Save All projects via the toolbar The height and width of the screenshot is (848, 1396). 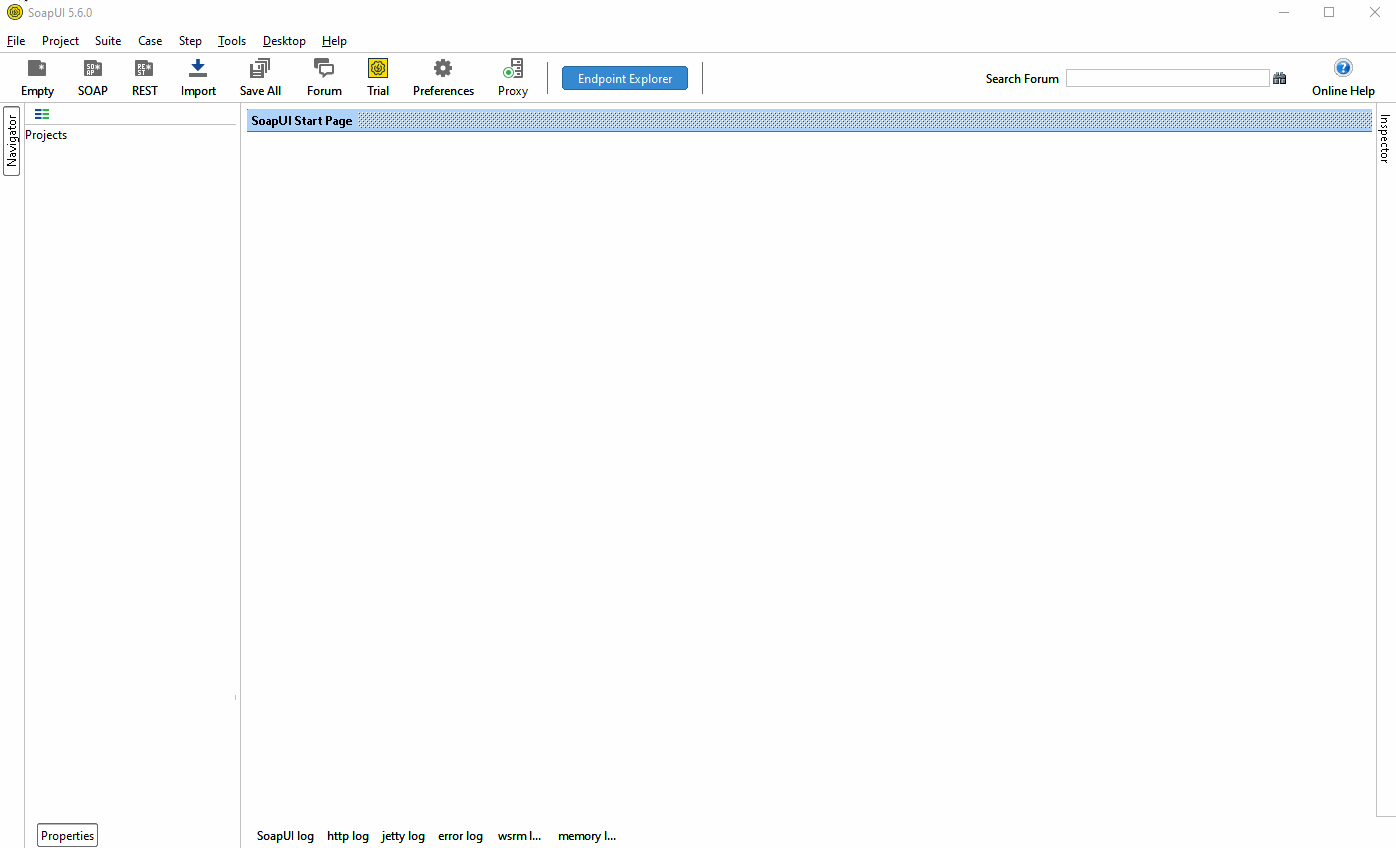pyautogui.click(x=260, y=78)
